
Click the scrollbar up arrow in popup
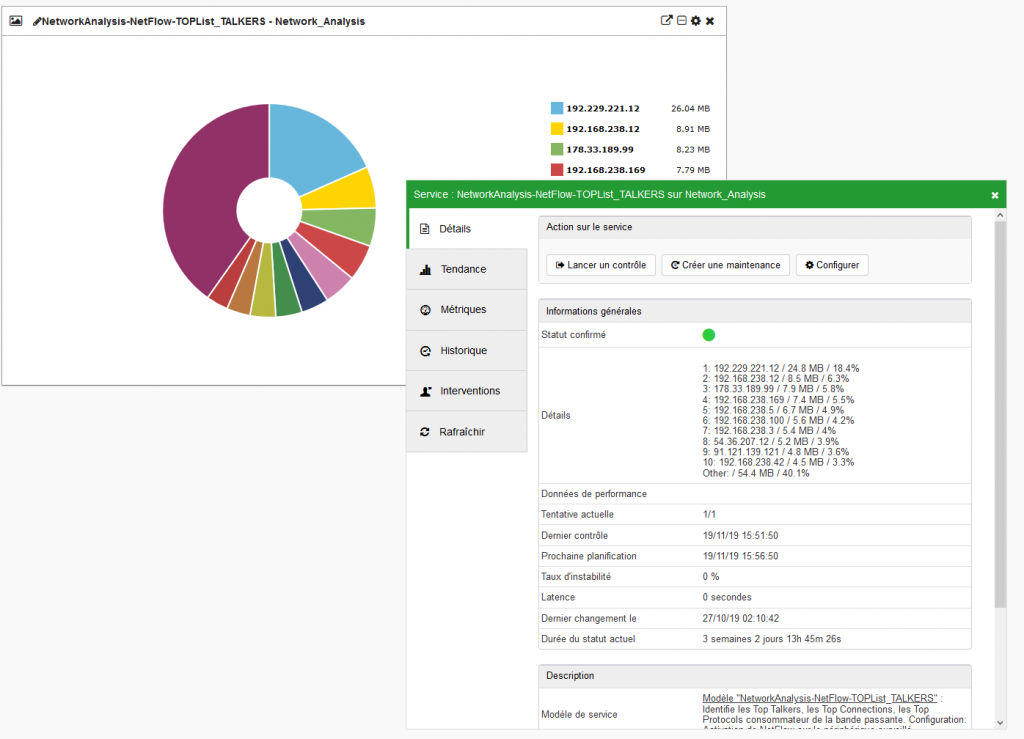[x=1000, y=215]
